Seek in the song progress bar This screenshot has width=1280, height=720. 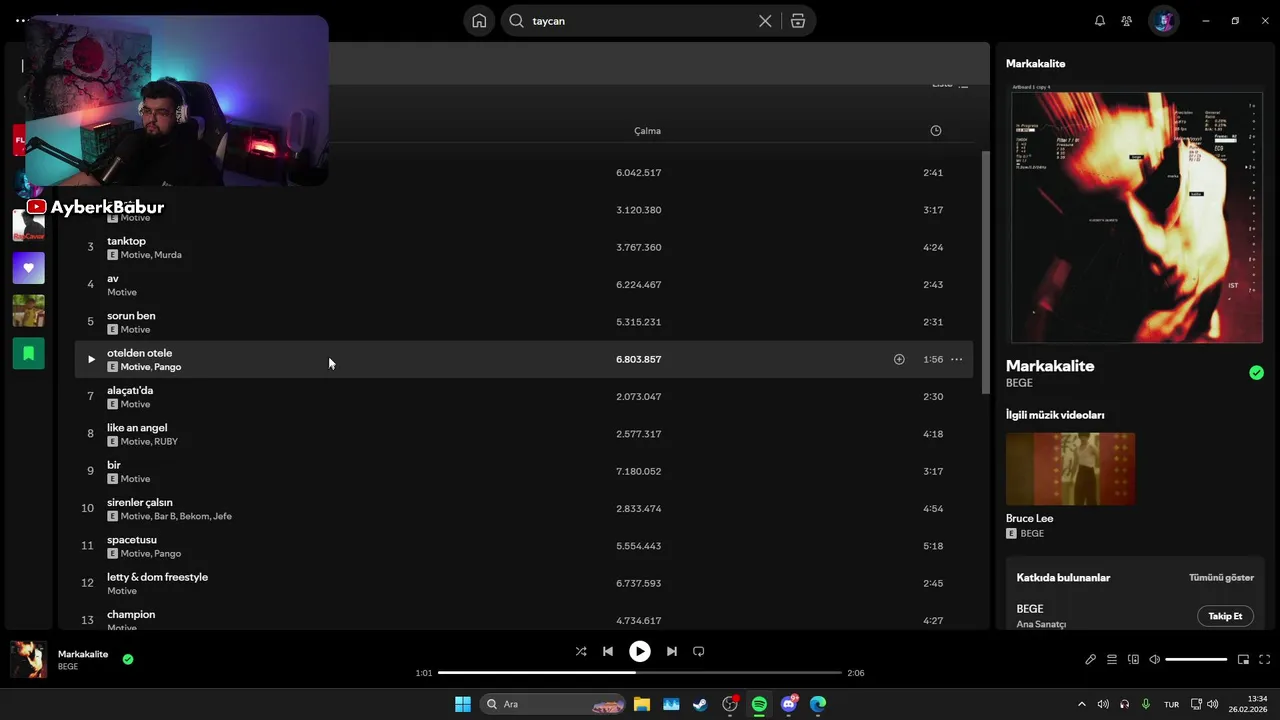pyautogui.click(x=640, y=673)
